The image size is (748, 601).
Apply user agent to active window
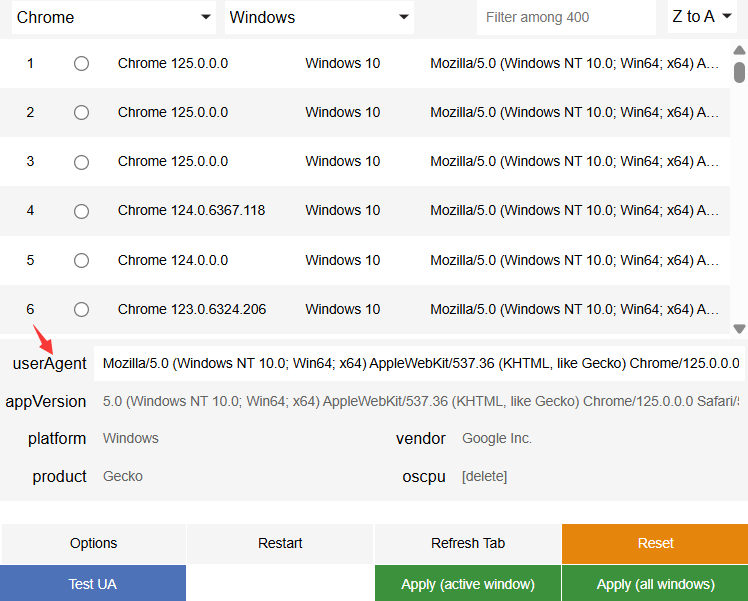point(467,584)
